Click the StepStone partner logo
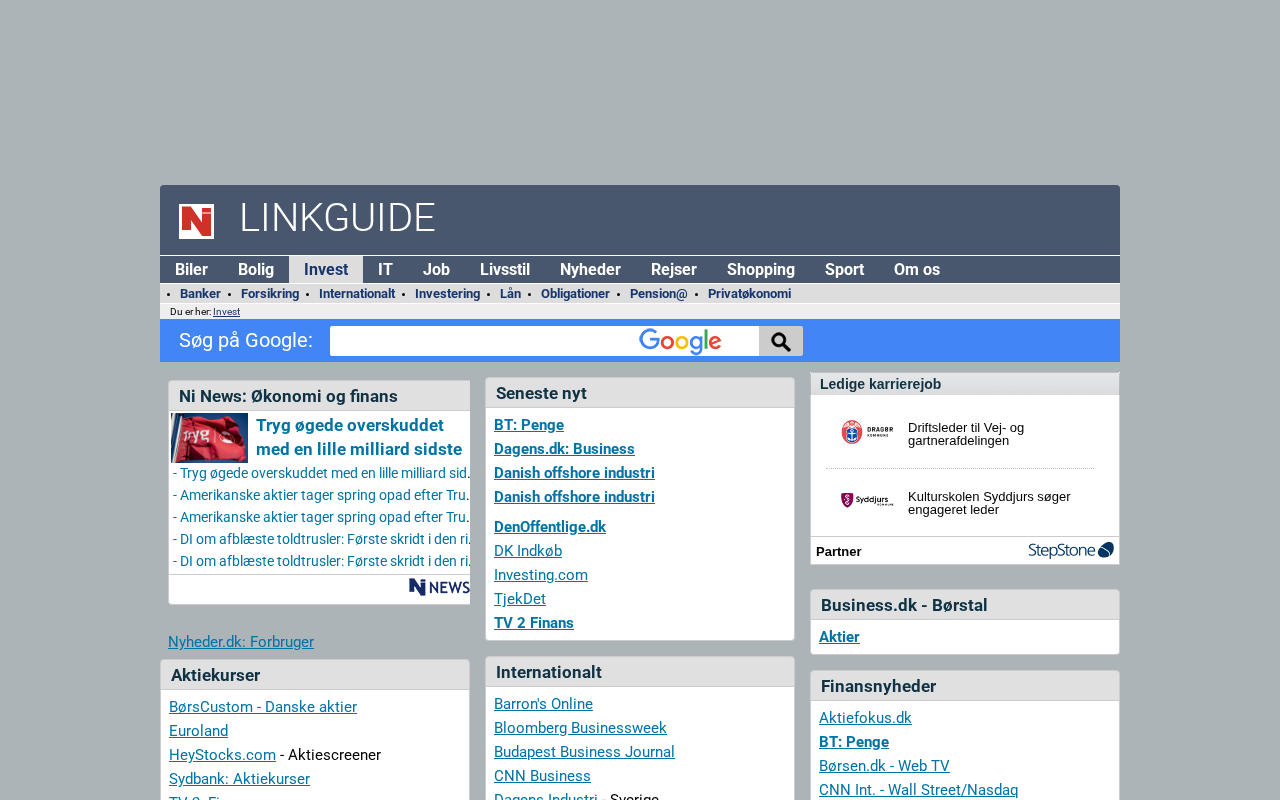The height and width of the screenshot is (800, 1280). [1071, 550]
